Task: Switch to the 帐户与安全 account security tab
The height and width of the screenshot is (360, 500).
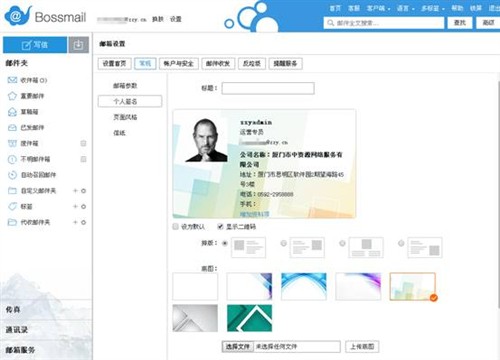Action: 179,63
